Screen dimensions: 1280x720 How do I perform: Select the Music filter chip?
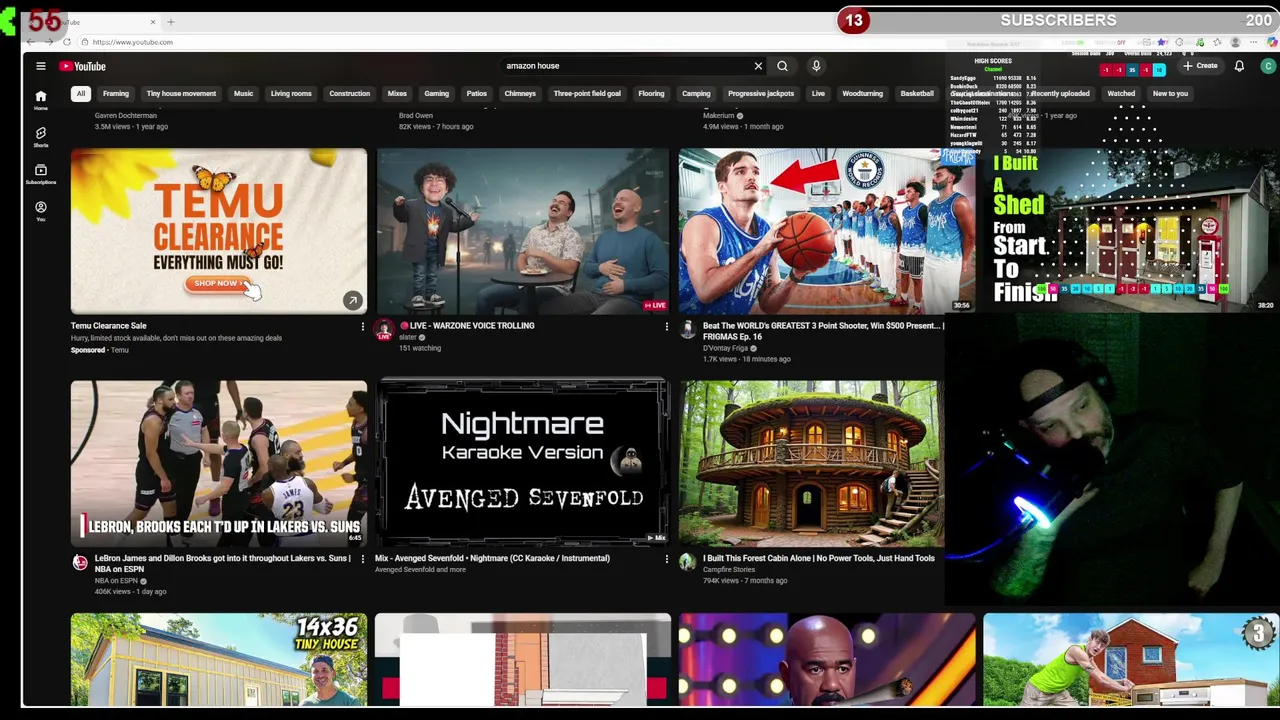[x=243, y=93]
